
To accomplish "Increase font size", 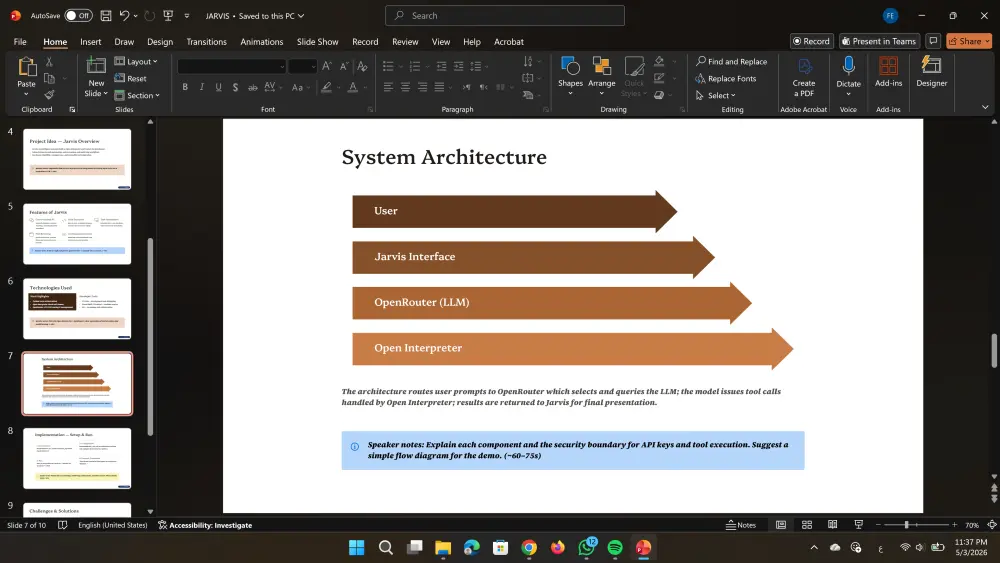I will [x=327, y=66].
